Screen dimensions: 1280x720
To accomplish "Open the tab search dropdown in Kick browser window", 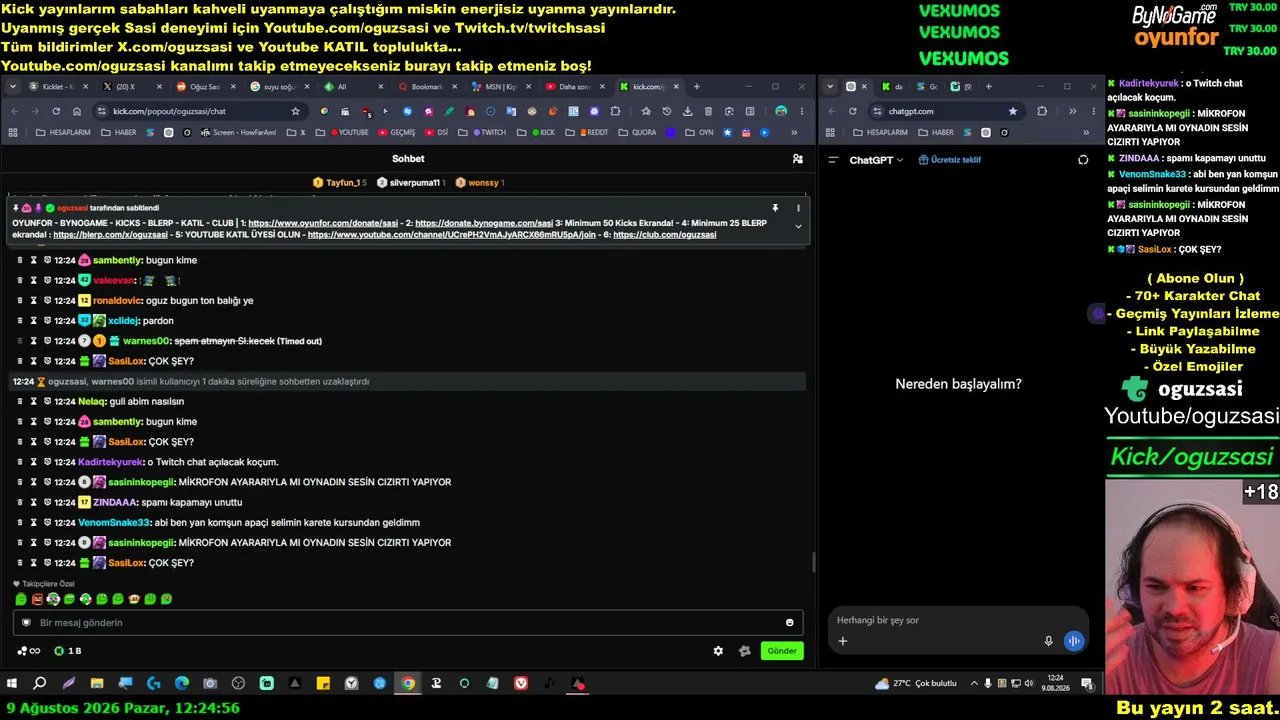I will pos(13,87).
